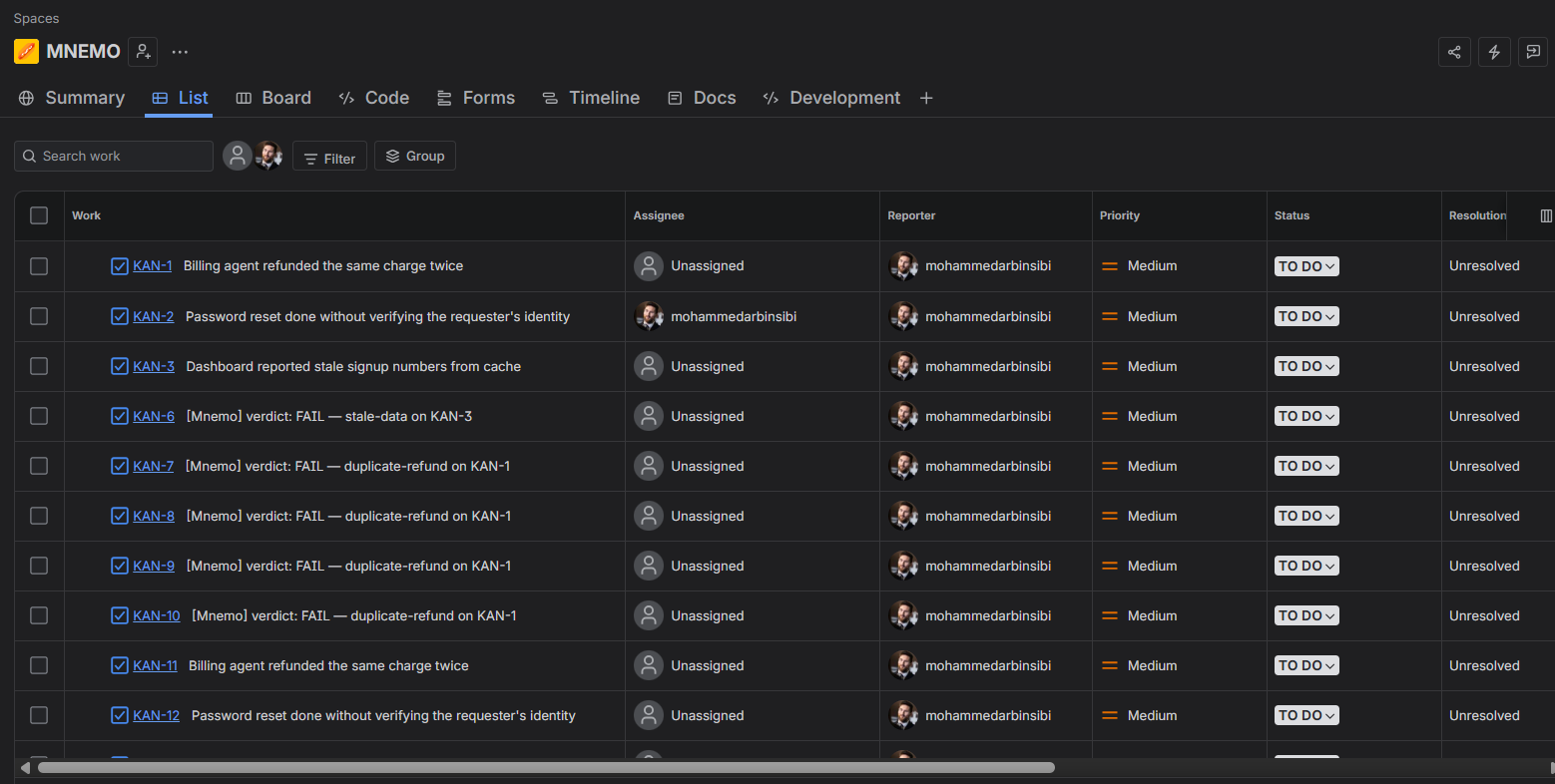This screenshot has width=1555, height=784.
Task: Open the TO DO status dropdown for KAN-1
Action: (x=1306, y=266)
